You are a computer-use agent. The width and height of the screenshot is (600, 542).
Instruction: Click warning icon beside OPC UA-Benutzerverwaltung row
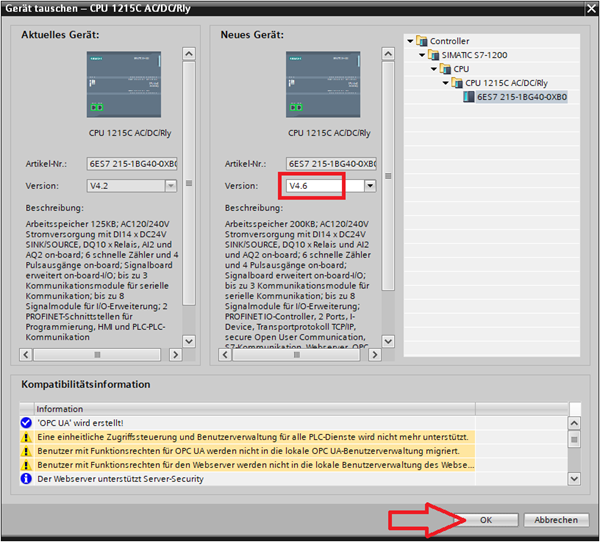(x=26, y=451)
